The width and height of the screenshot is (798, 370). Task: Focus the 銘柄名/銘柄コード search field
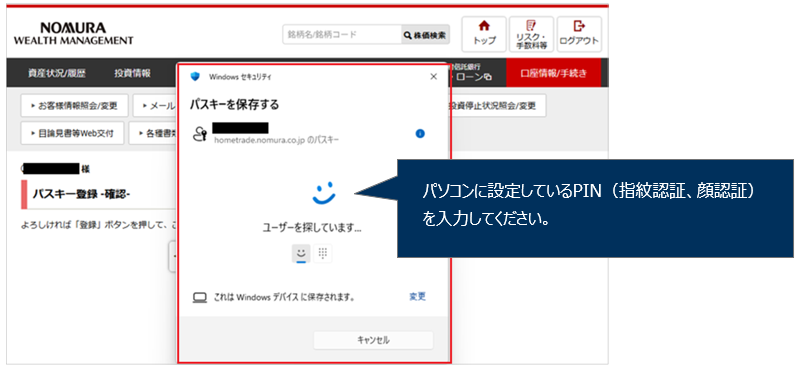click(x=342, y=35)
